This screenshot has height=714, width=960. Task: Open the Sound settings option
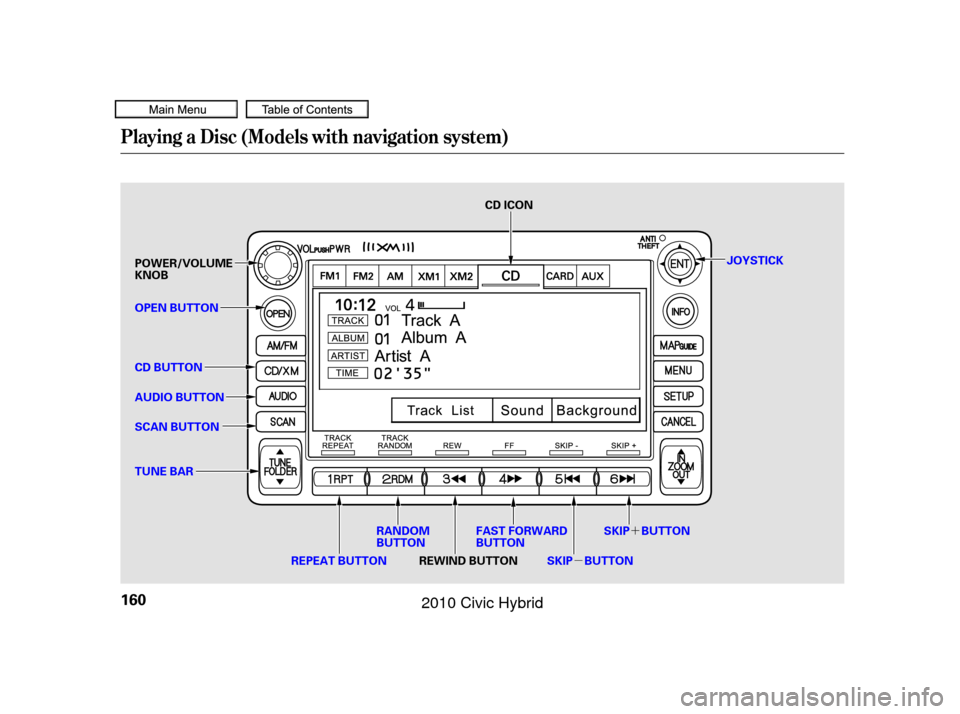(522, 410)
